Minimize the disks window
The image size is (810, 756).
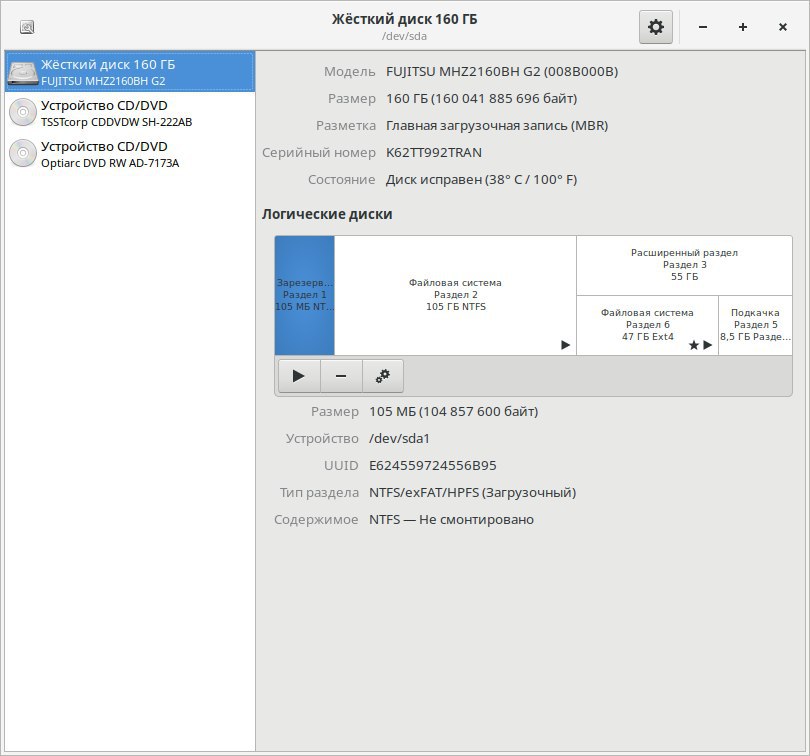[x=703, y=27]
